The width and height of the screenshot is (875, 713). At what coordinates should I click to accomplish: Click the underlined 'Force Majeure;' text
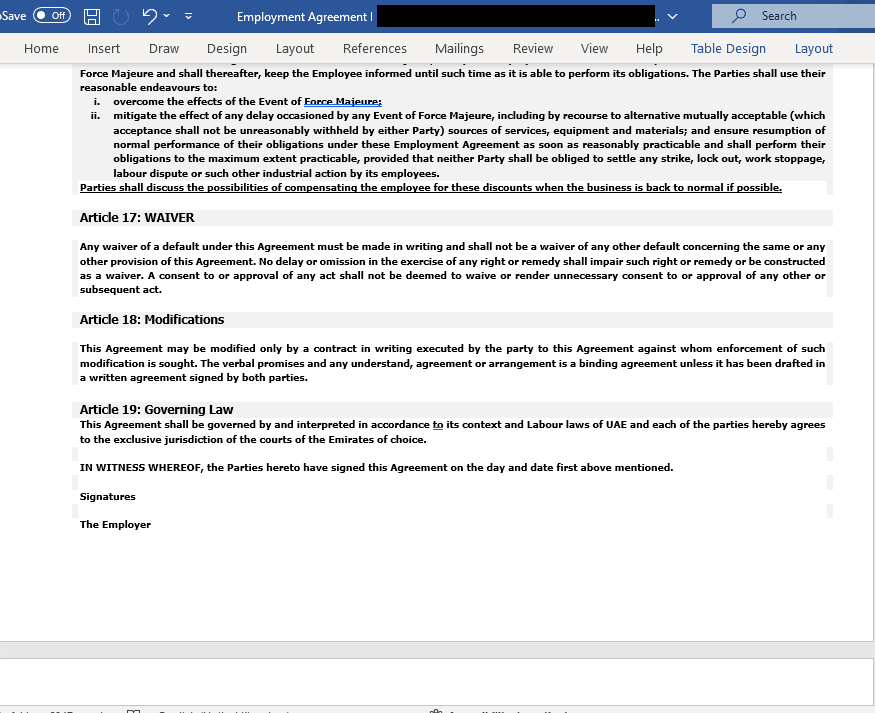(x=343, y=102)
